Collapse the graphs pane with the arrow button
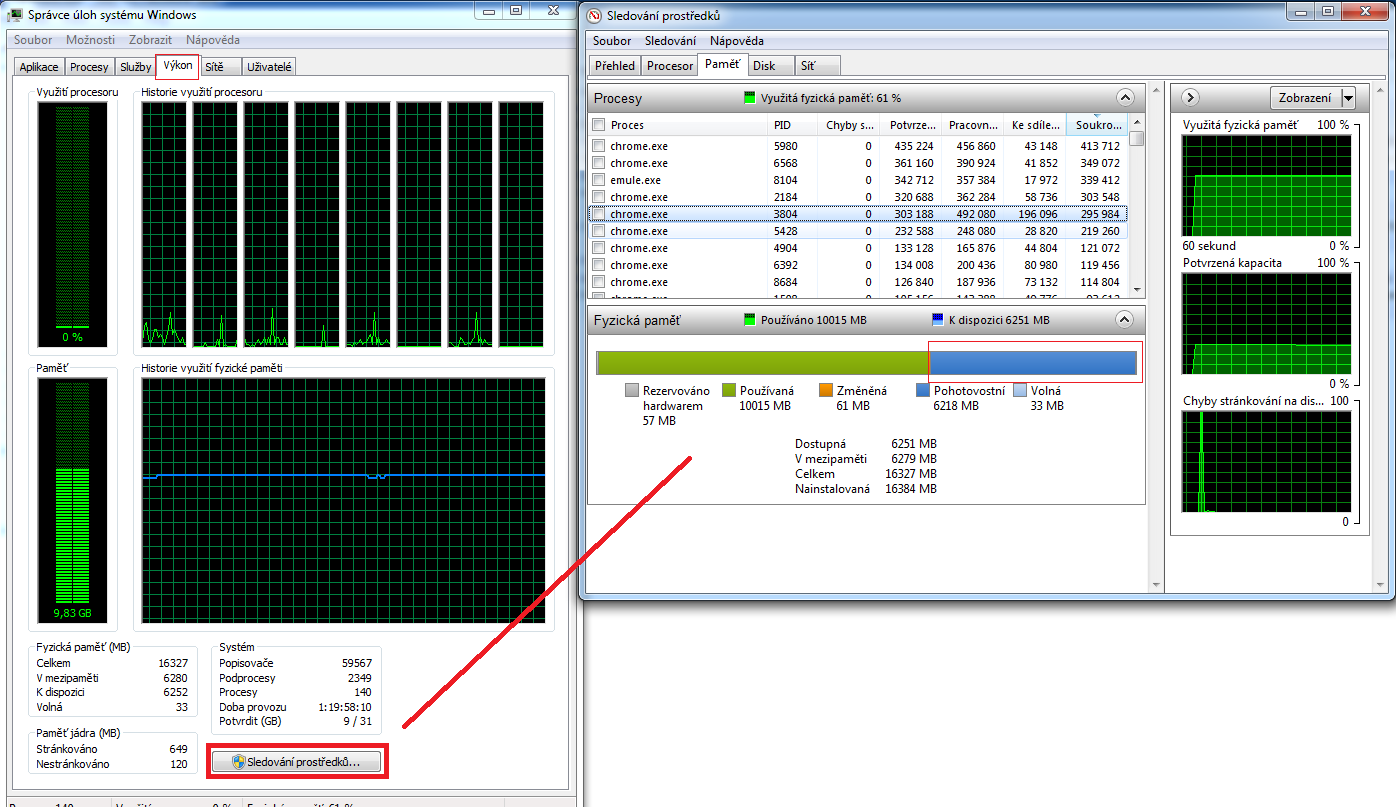1396x807 pixels. tap(1190, 98)
